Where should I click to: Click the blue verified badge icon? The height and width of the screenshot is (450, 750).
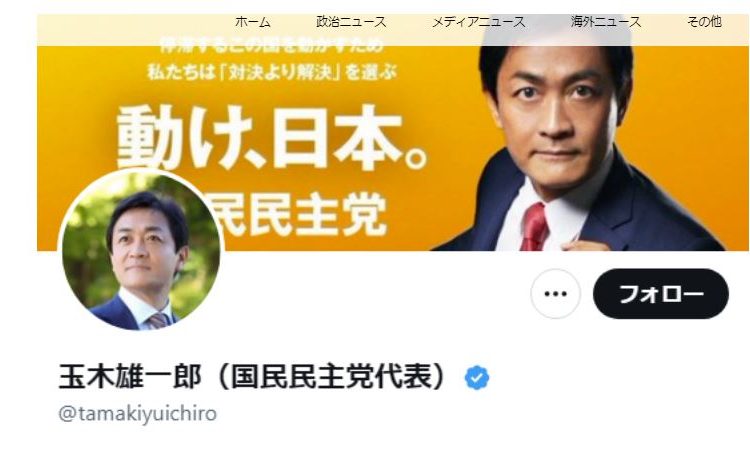(x=477, y=378)
